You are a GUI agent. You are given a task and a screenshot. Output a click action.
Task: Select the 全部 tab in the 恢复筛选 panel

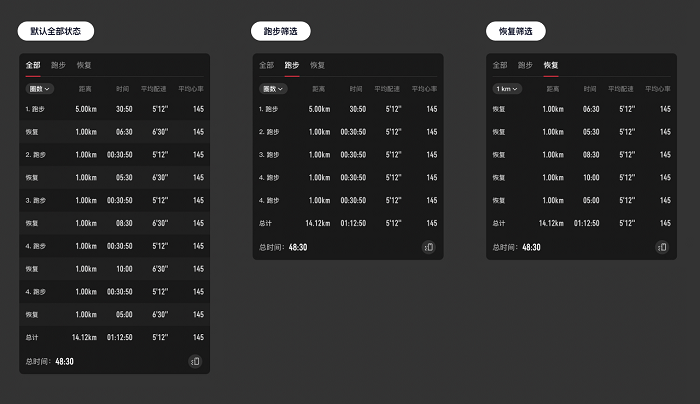500,65
